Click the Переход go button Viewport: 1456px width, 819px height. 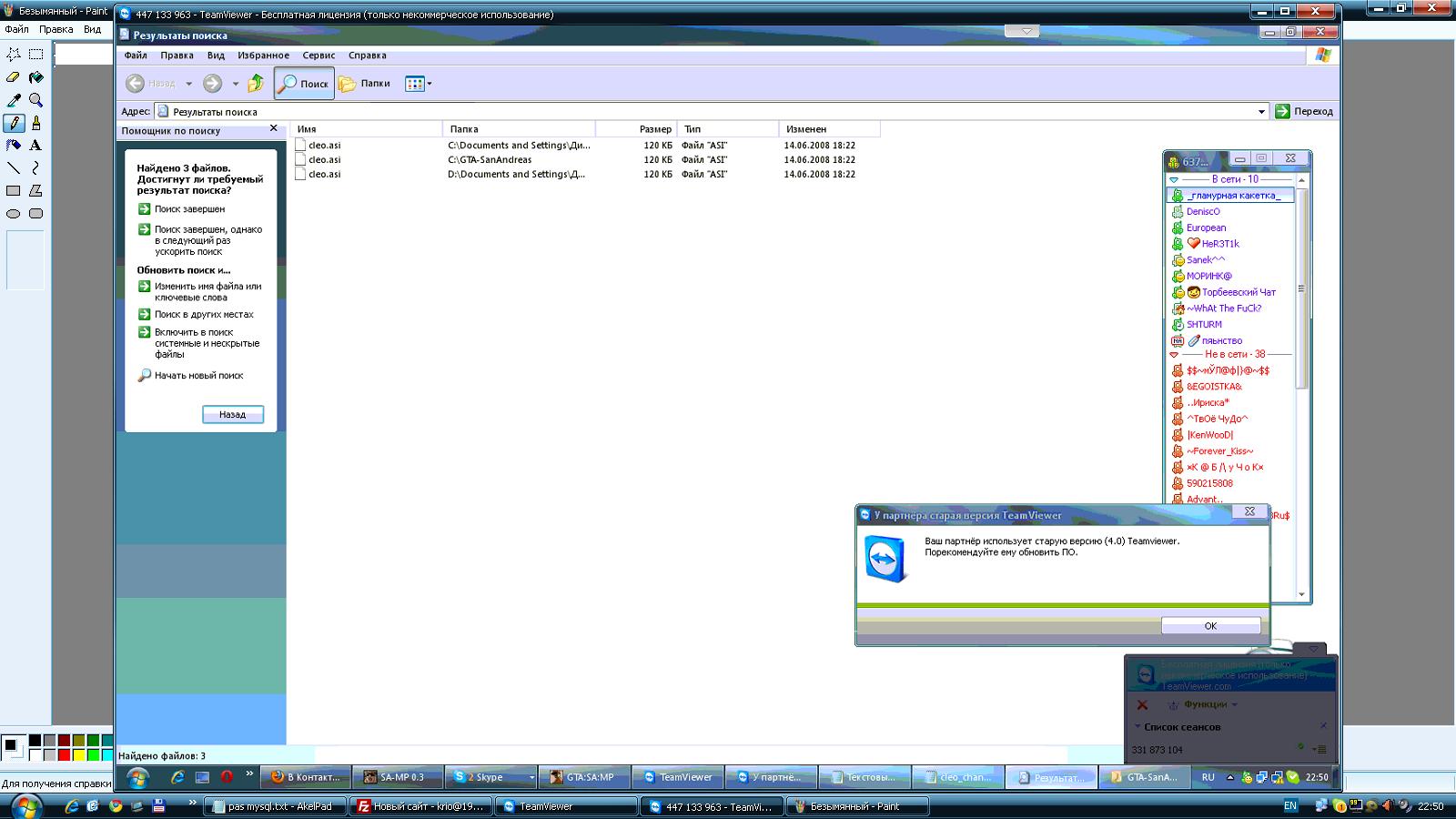[x=1304, y=111]
